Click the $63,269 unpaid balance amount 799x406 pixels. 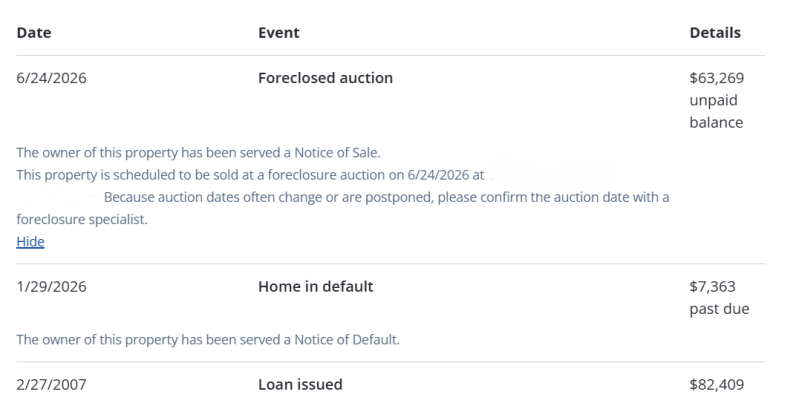tap(716, 78)
